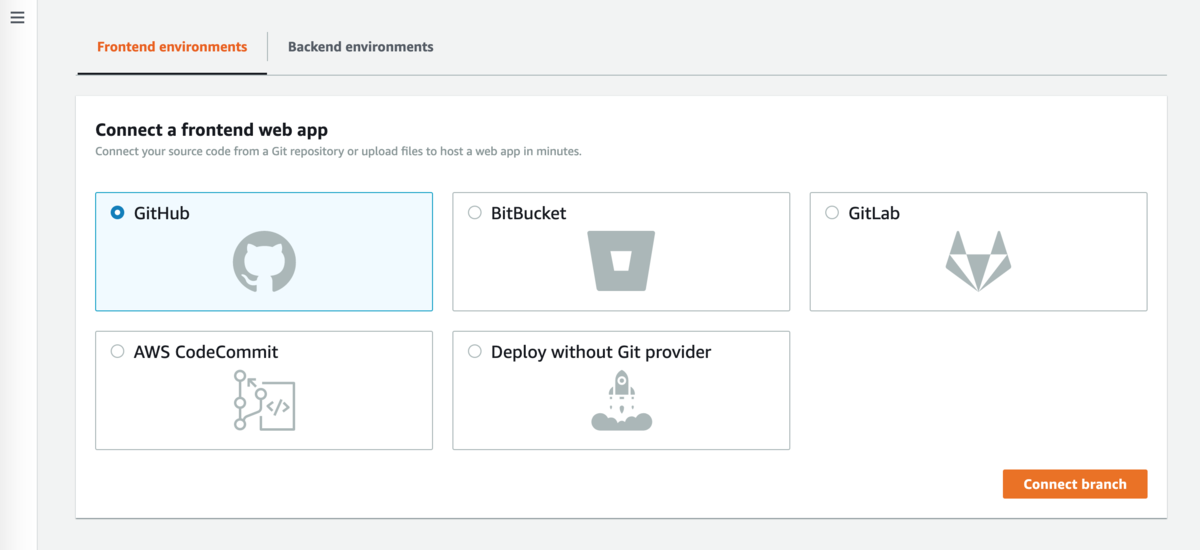Click the AWS CodeCommit label text
Screen dimensions: 1200x550
206,352
